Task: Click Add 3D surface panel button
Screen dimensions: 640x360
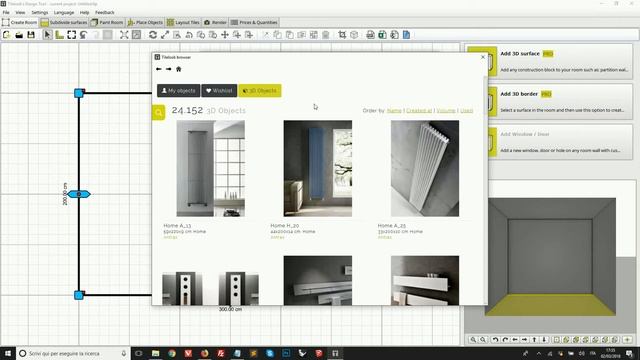Action: click(x=549, y=62)
